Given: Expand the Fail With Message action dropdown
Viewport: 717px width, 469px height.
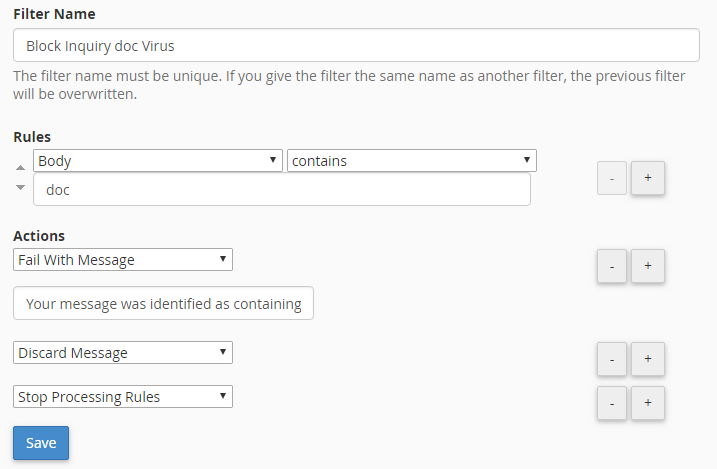Looking at the screenshot, I should point(123,260).
